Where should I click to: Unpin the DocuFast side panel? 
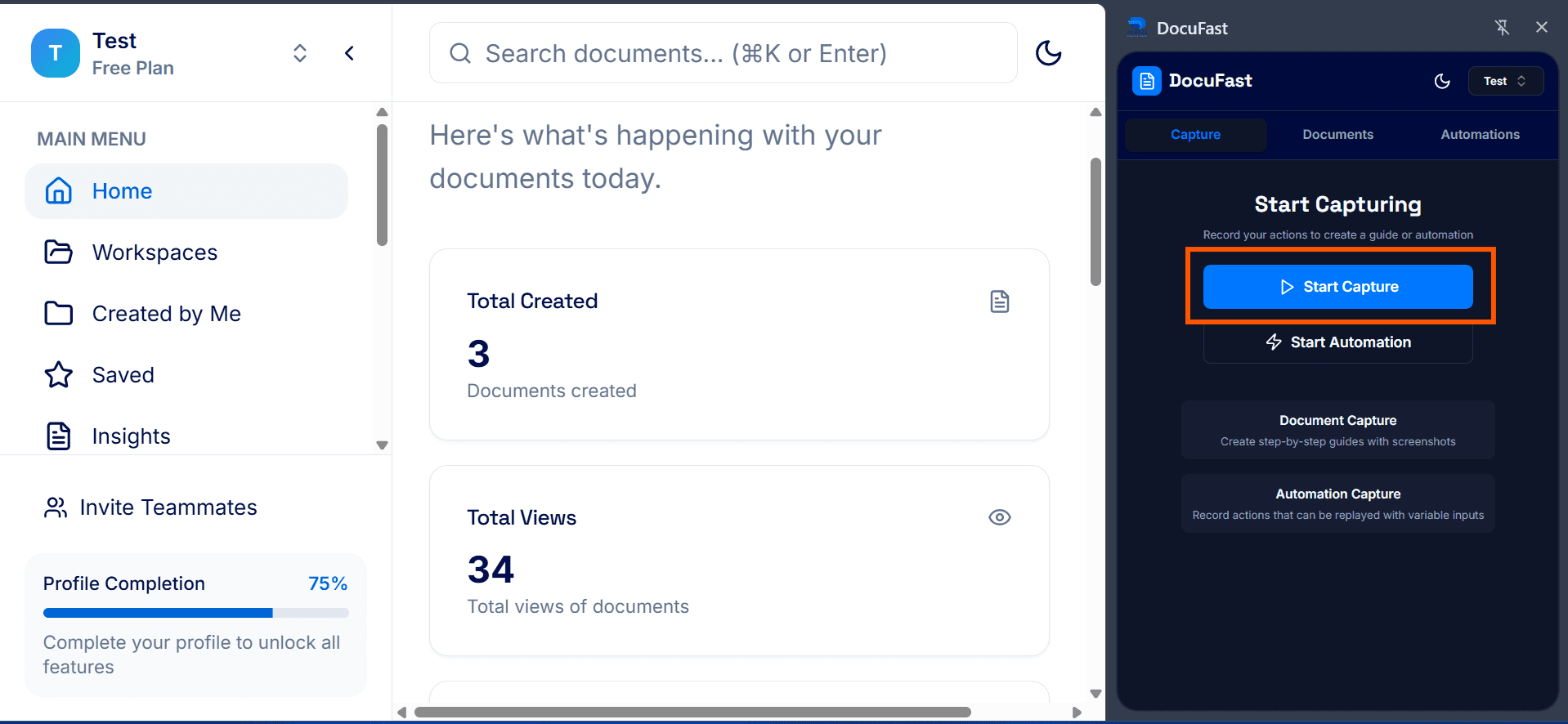point(1502,28)
